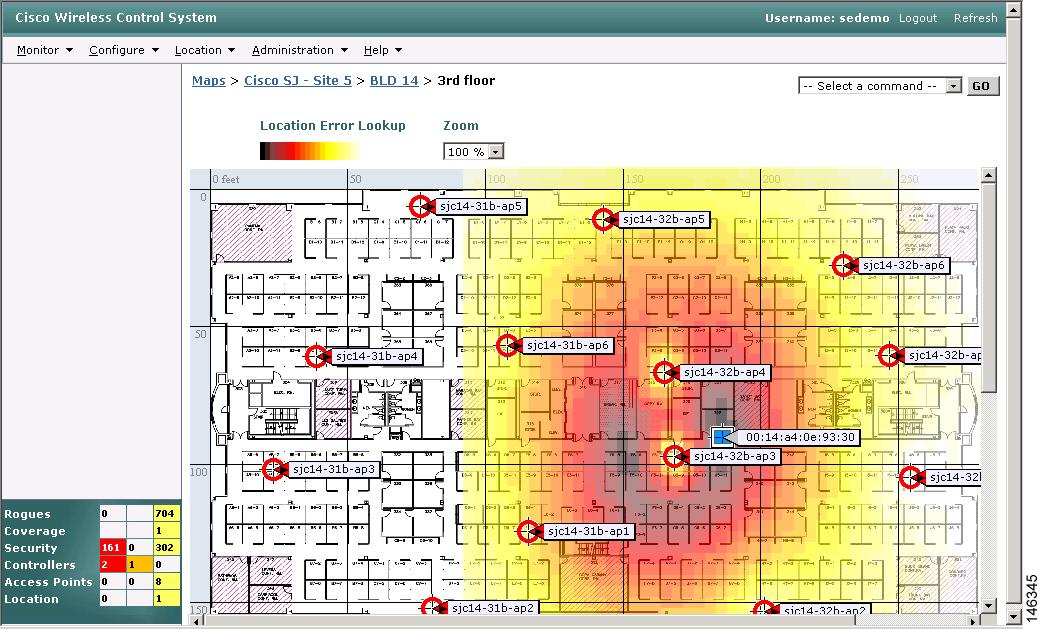Click the Refresh link
Screen dimensions: 1041x629
pos(975,18)
